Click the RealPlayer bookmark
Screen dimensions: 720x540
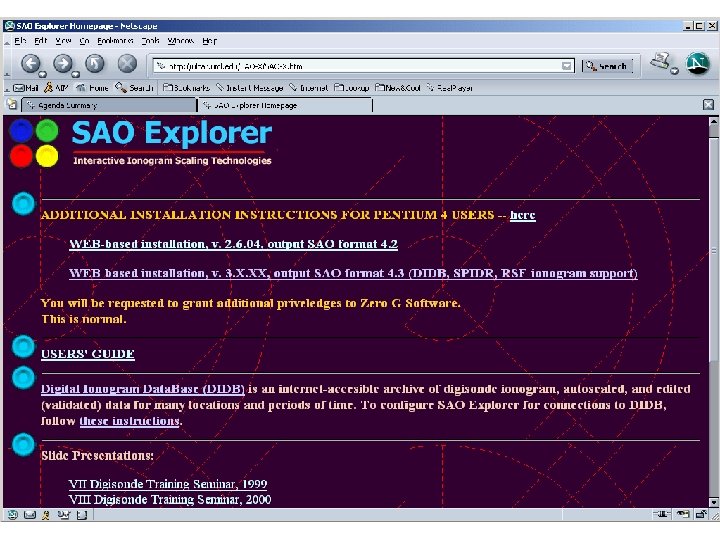pyautogui.click(x=450, y=87)
